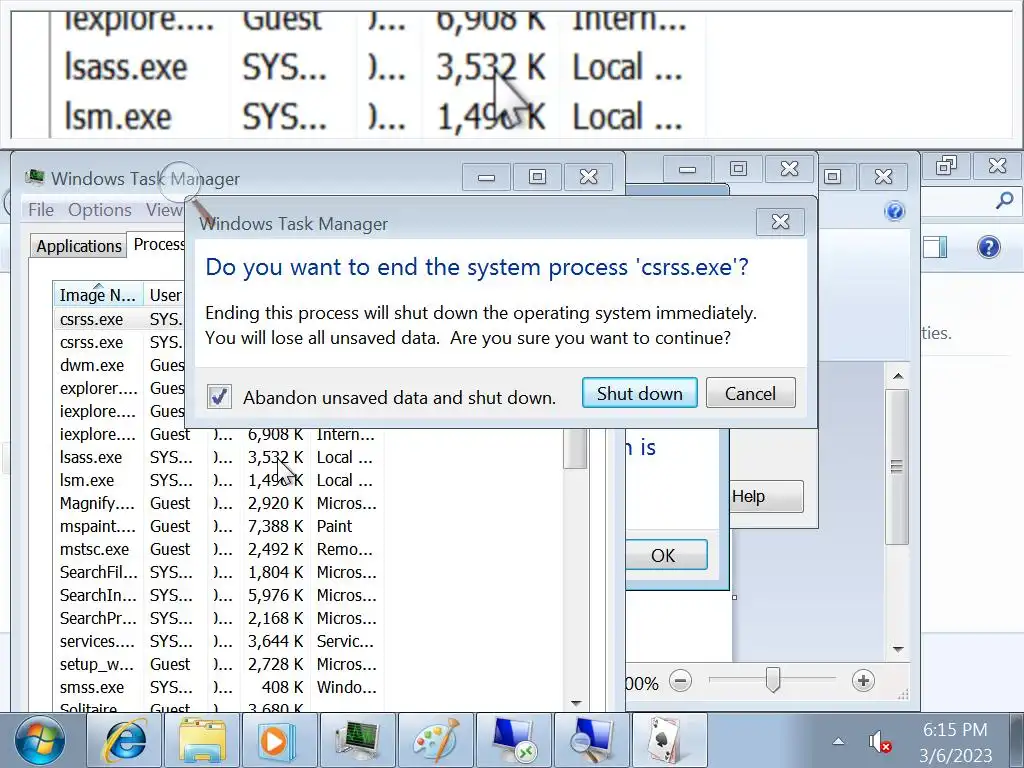Select the SearchIn... process row
Image resolution: width=1024 pixels, height=768 pixels.
[219, 595]
